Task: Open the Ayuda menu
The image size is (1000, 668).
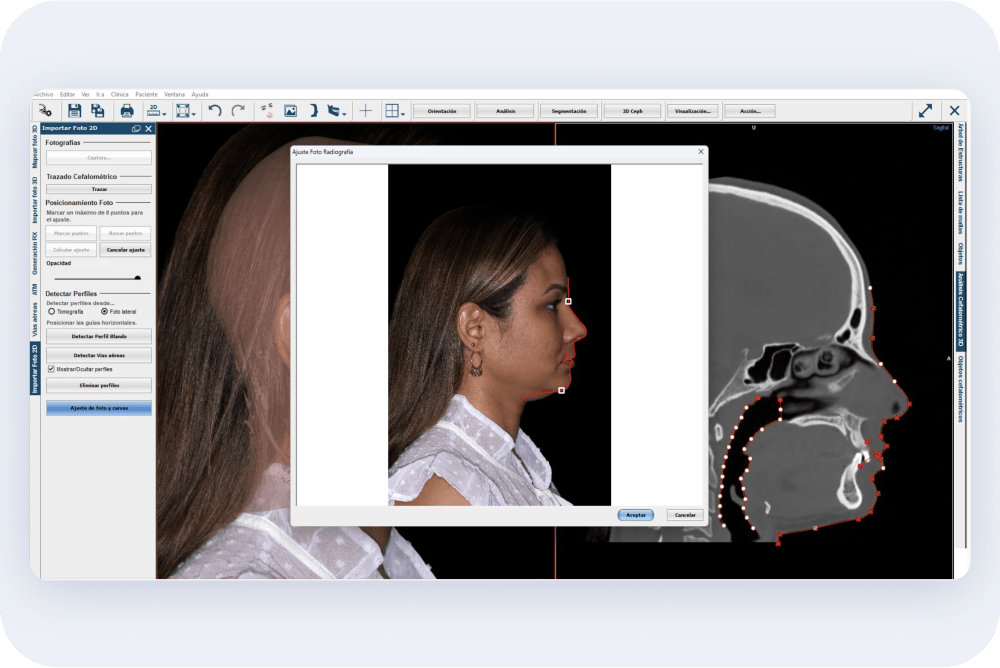Action: click(200, 94)
